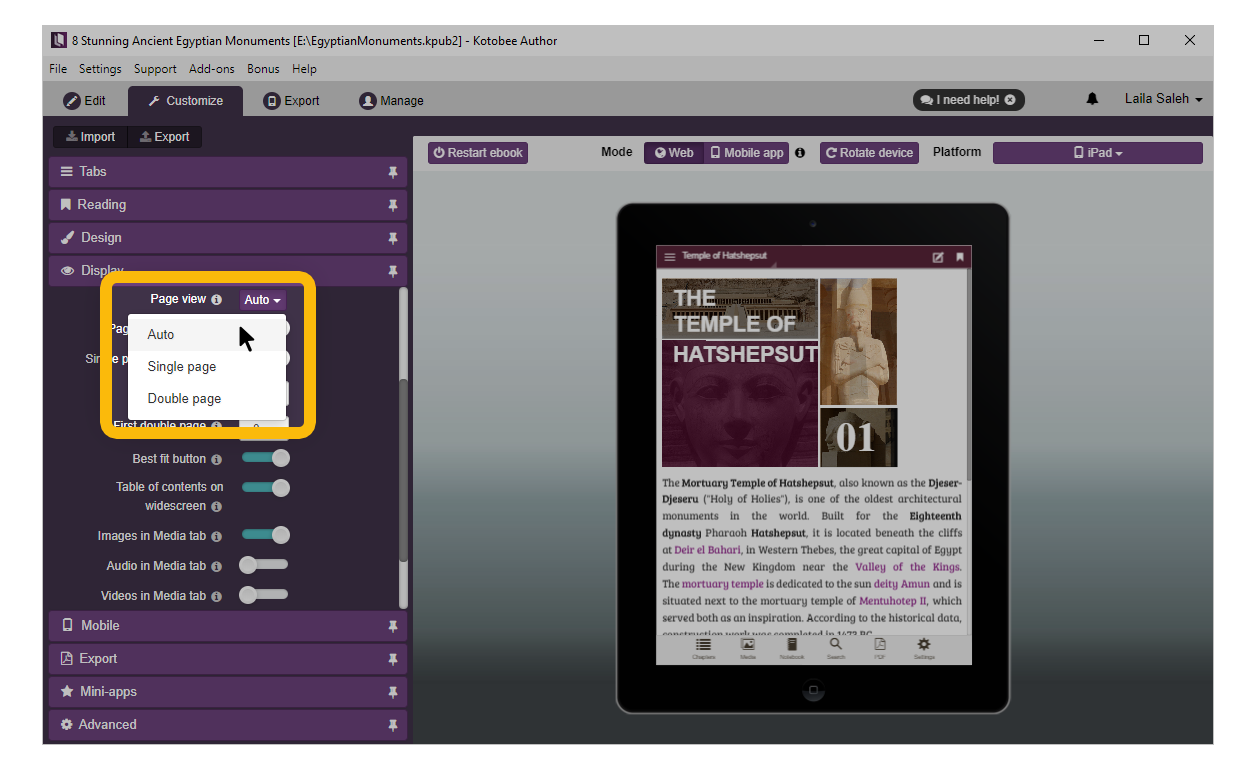This screenshot has height=770, width=1250.
Task: Open the Media icon in ebook footer
Action: pos(748,648)
